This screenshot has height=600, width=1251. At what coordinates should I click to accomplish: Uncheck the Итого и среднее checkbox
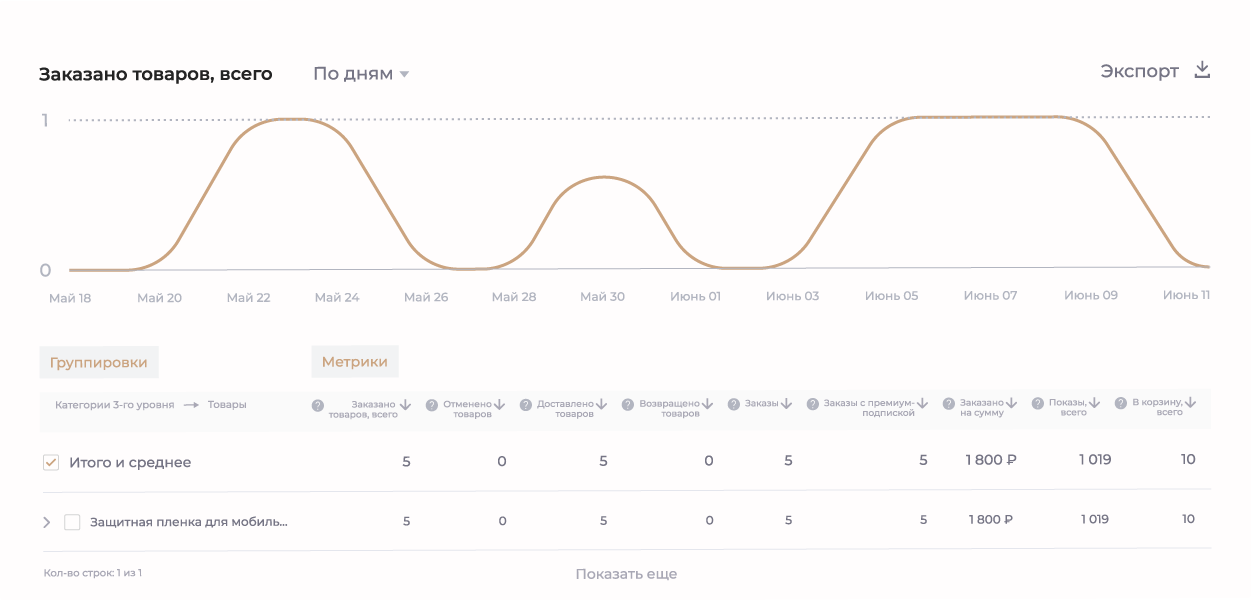(51, 463)
